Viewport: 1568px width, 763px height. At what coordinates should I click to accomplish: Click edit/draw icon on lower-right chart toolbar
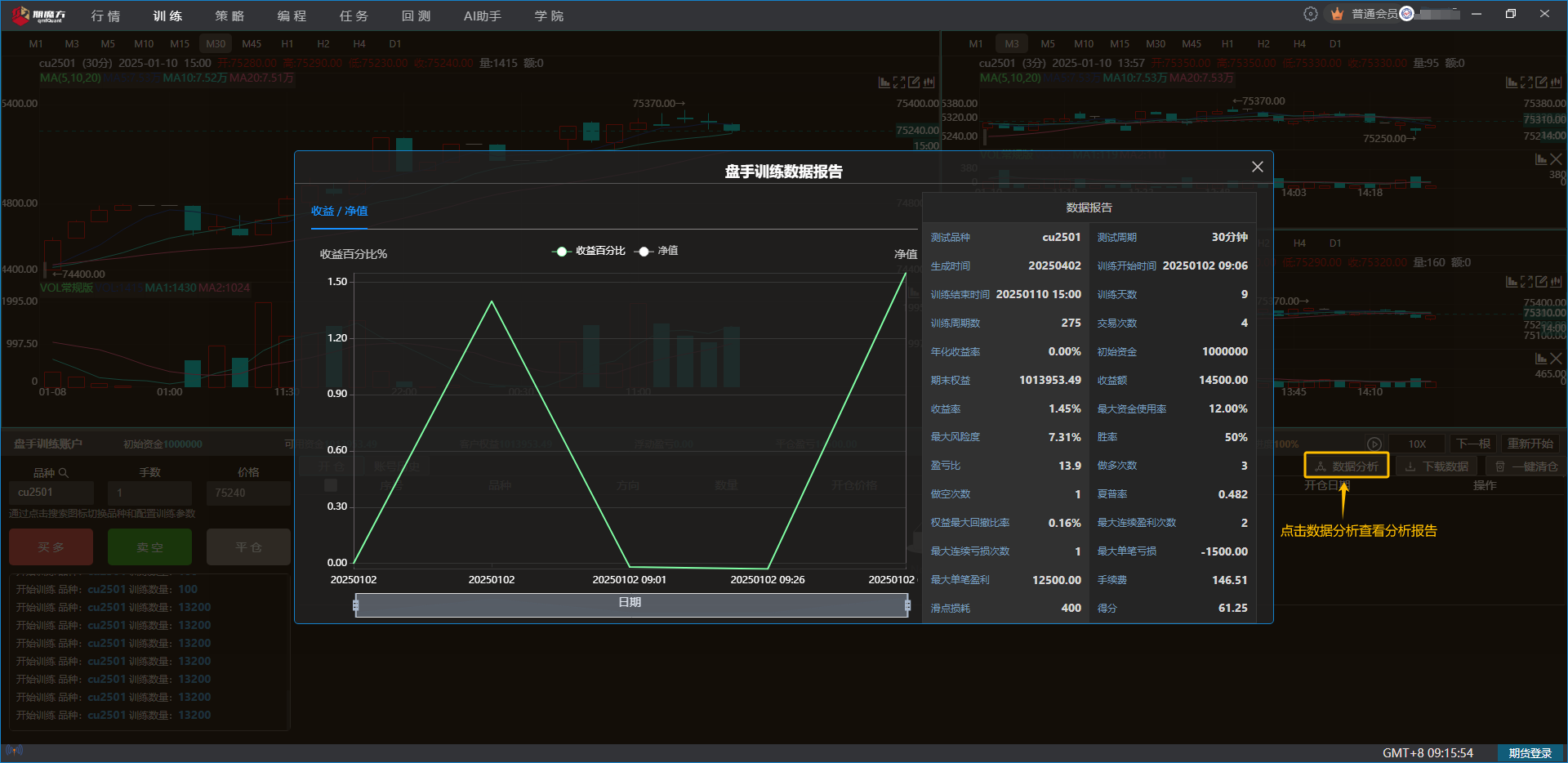(1542, 282)
